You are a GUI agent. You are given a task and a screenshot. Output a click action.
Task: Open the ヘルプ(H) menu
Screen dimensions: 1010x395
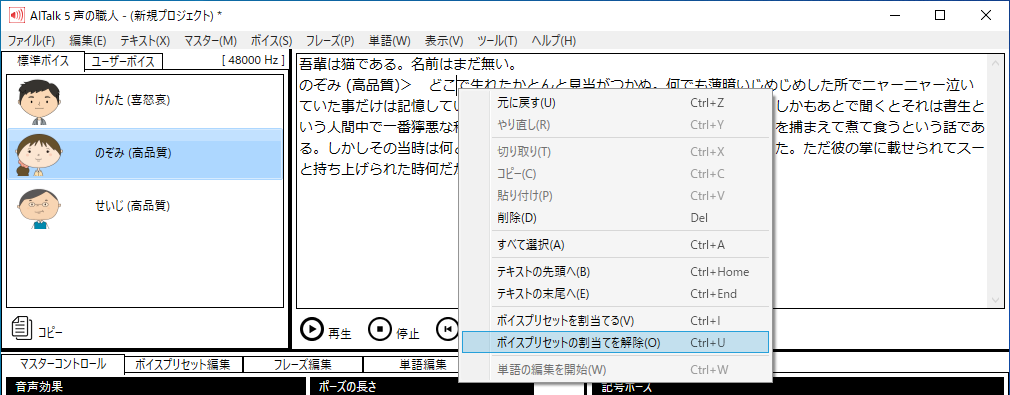(x=553, y=41)
